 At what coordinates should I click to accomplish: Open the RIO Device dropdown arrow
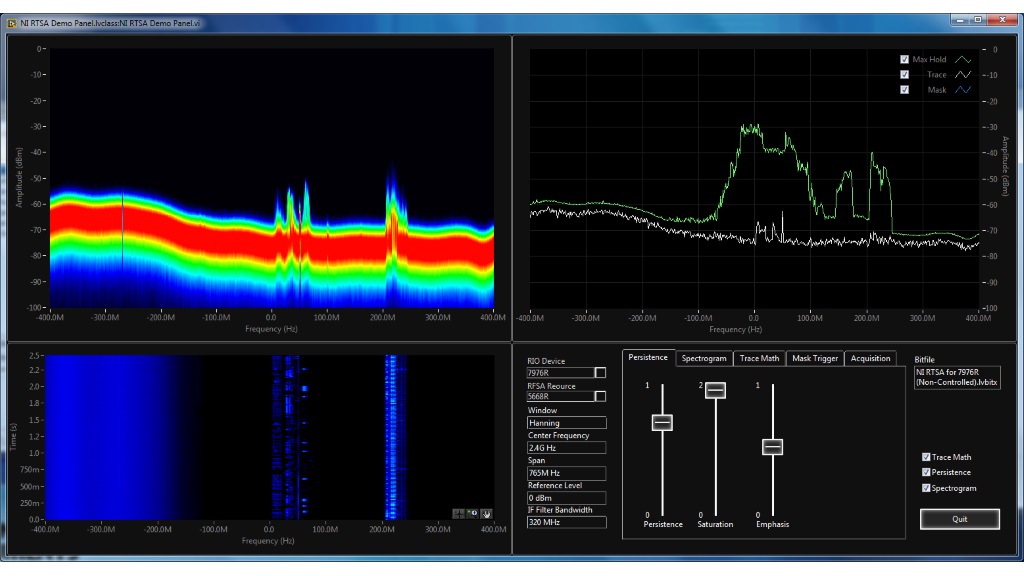[x=600, y=373]
